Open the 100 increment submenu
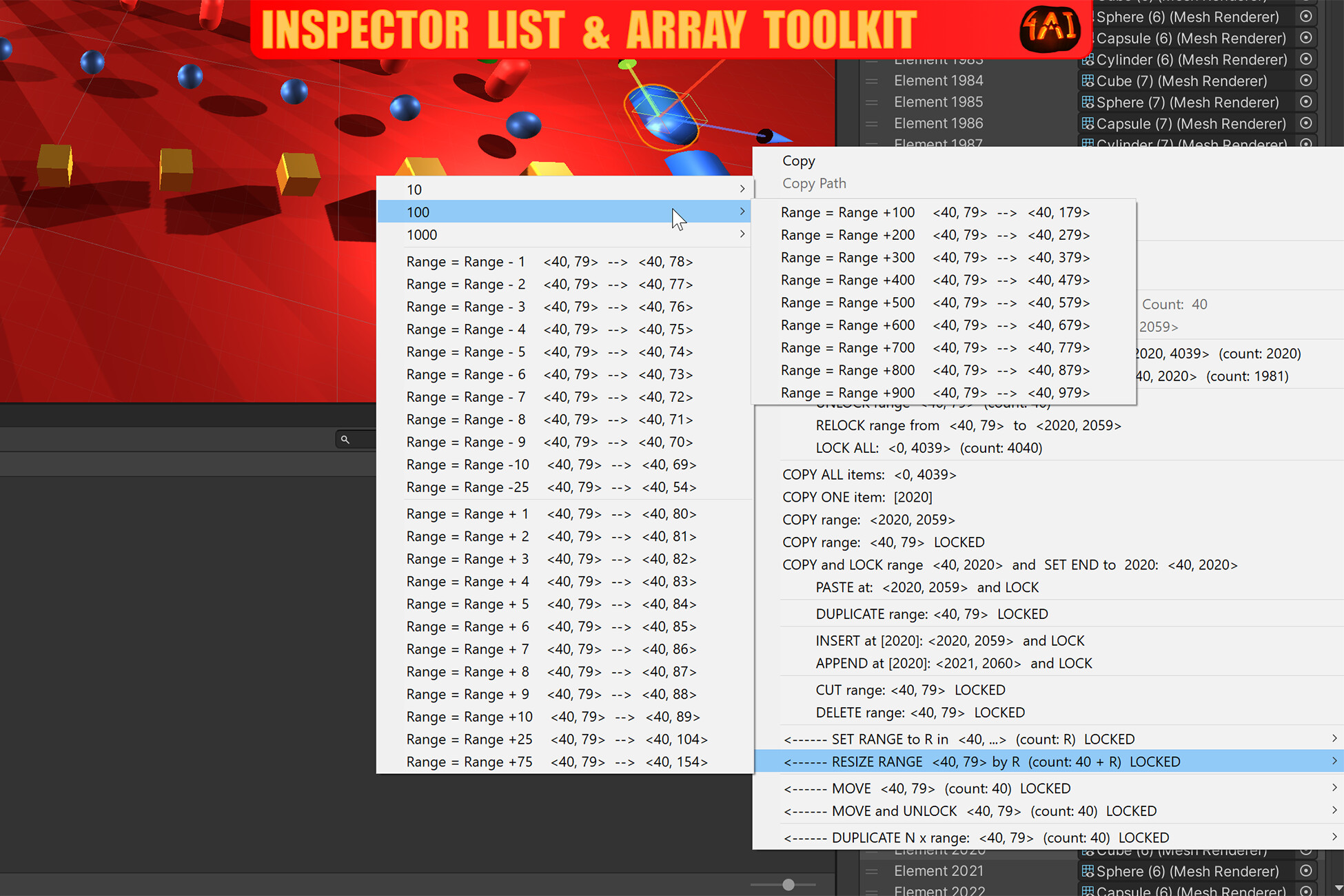 (564, 212)
